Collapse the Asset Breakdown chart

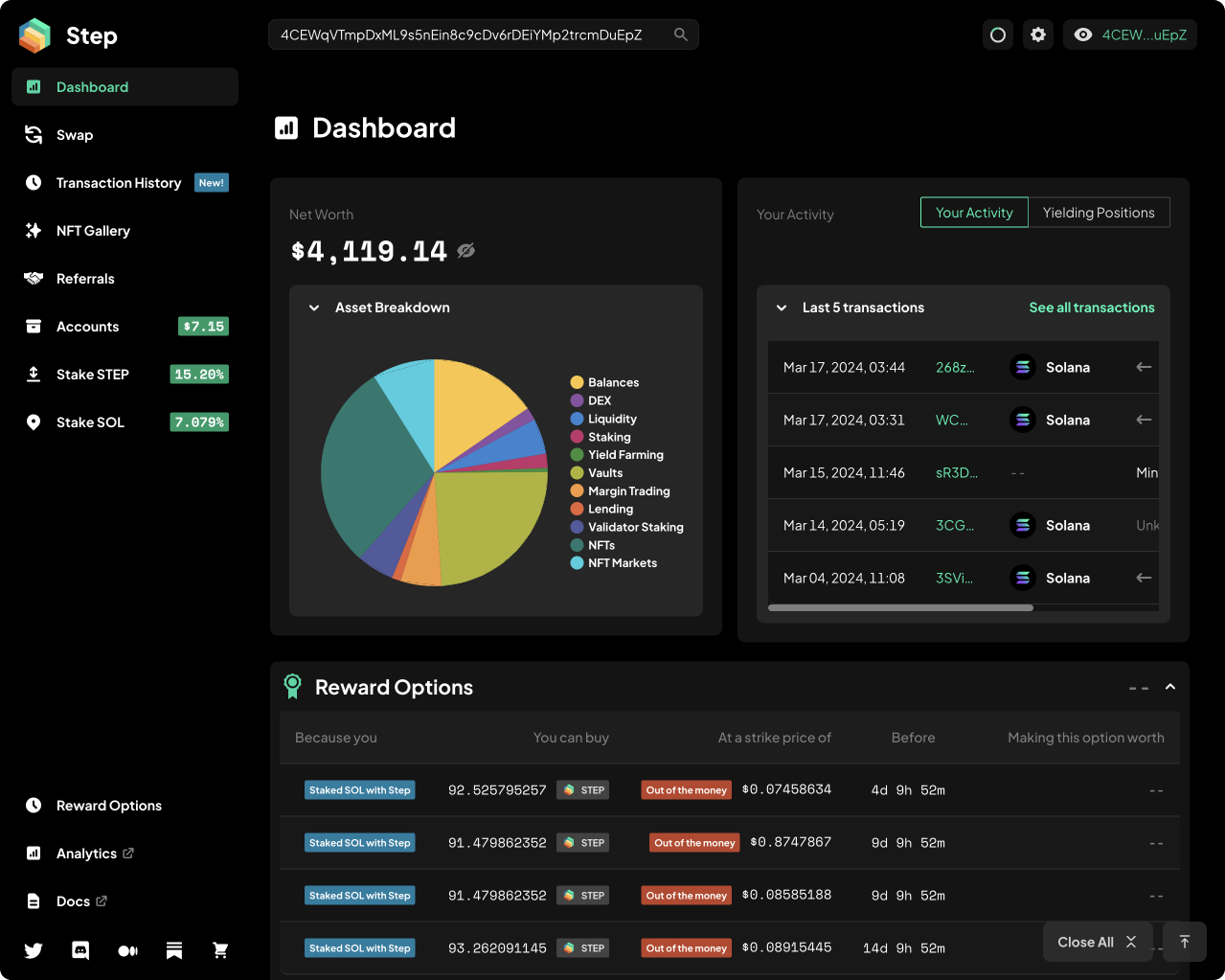(314, 308)
